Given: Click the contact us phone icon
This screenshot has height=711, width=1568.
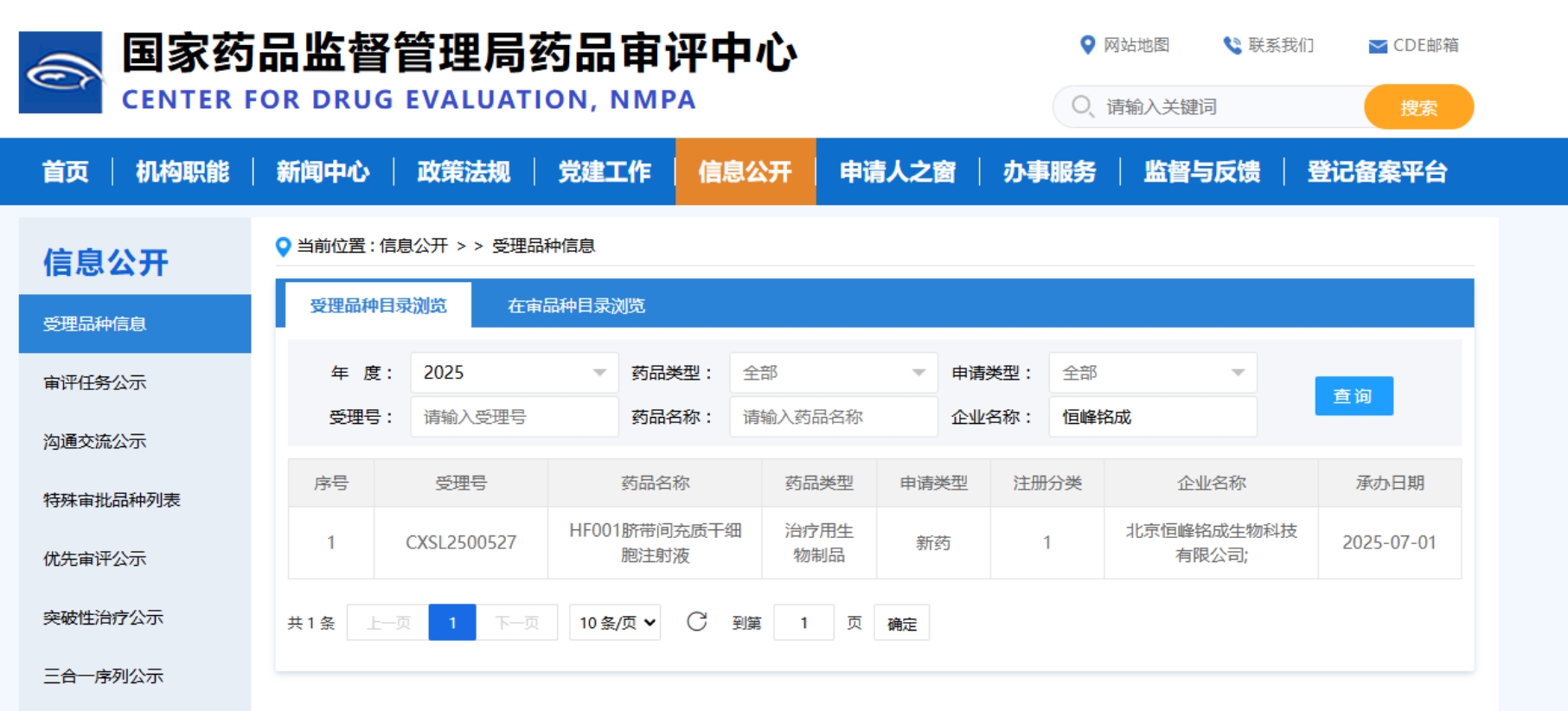Looking at the screenshot, I should click(1232, 45).
